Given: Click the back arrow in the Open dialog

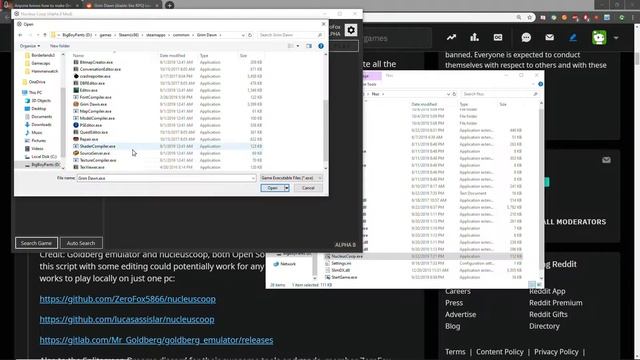Looking at the screenshot, I should [x=20, y=35].
